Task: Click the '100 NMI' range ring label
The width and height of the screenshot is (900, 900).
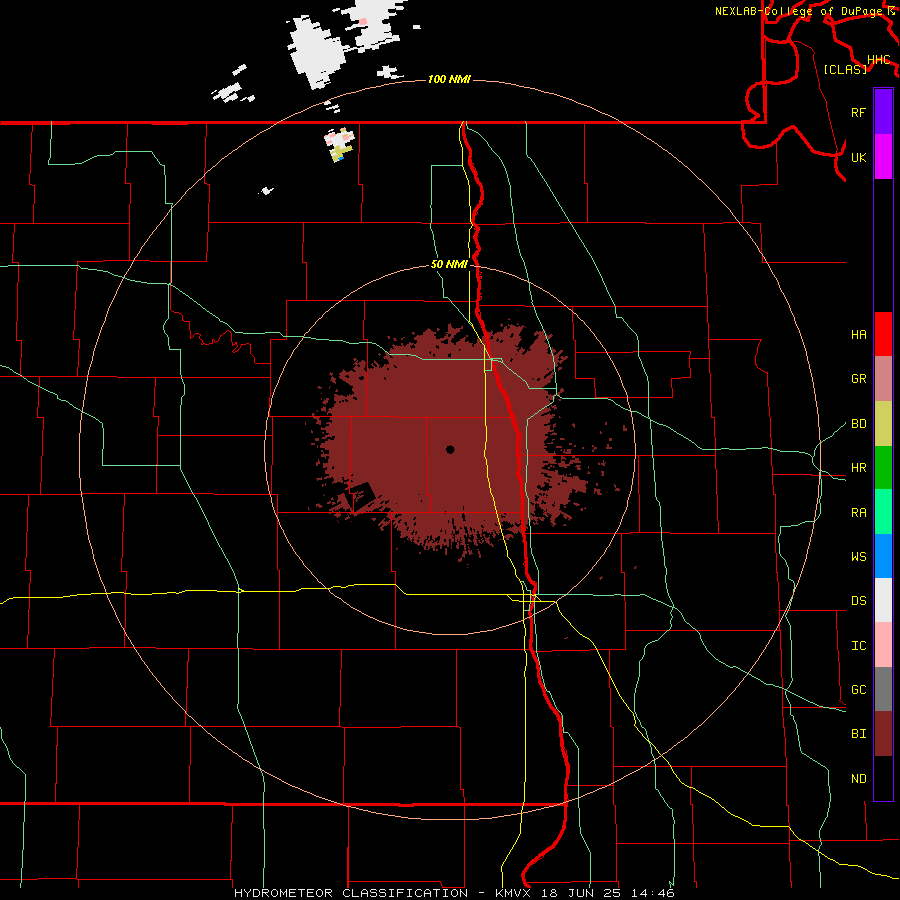Action: [449, 79]
